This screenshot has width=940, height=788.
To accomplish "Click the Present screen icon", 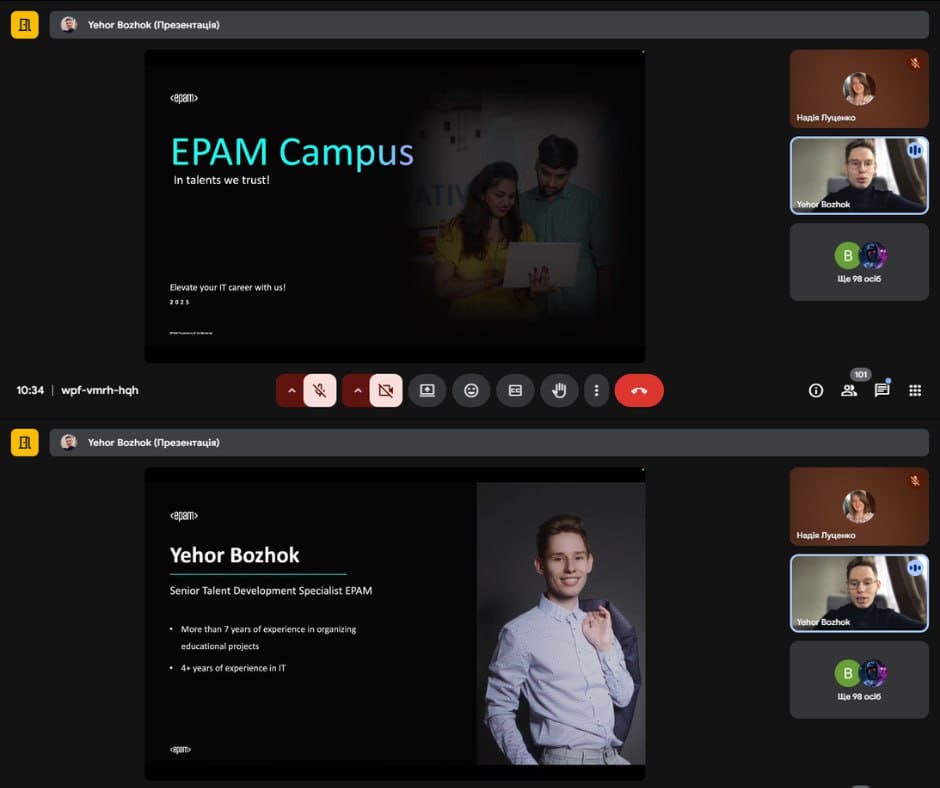I will point(427,390).
